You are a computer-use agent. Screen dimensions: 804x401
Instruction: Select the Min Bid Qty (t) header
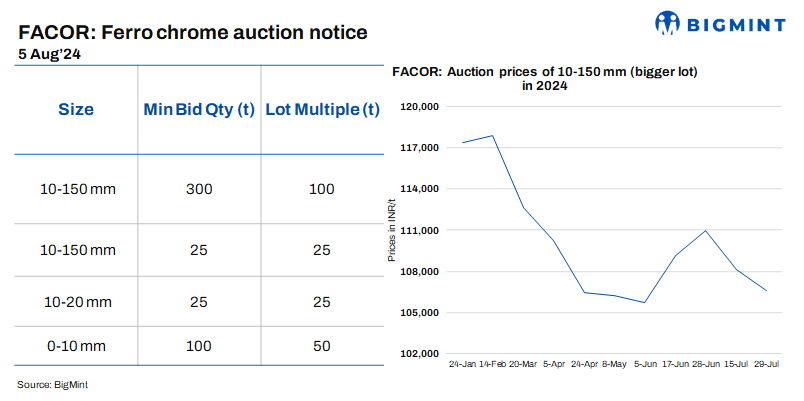pos(198,110)
